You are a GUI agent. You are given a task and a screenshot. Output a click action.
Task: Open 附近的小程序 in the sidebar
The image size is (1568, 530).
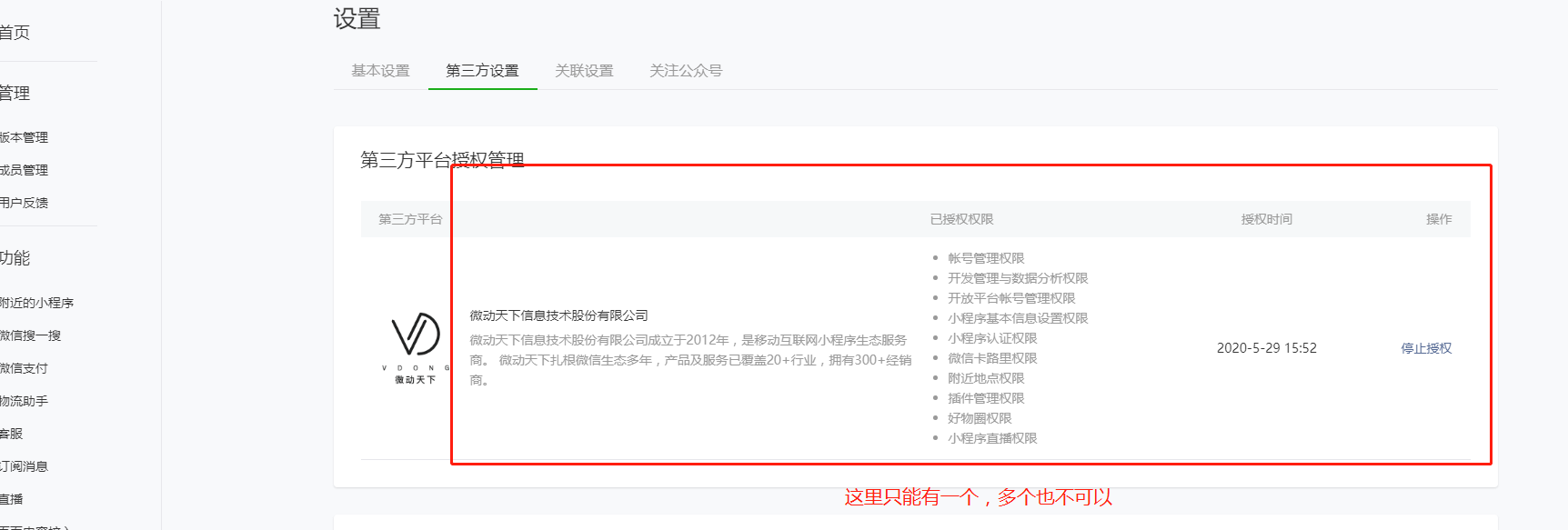click(36, 303)
